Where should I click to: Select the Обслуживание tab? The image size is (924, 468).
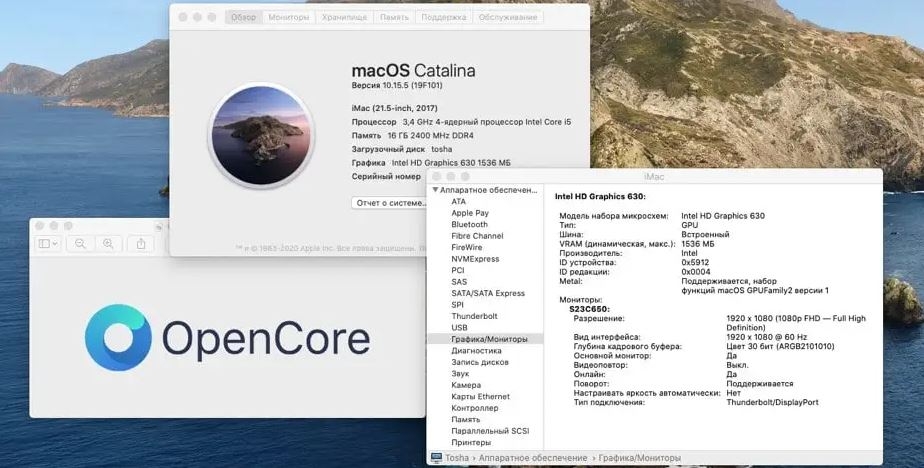coord(508,17)
